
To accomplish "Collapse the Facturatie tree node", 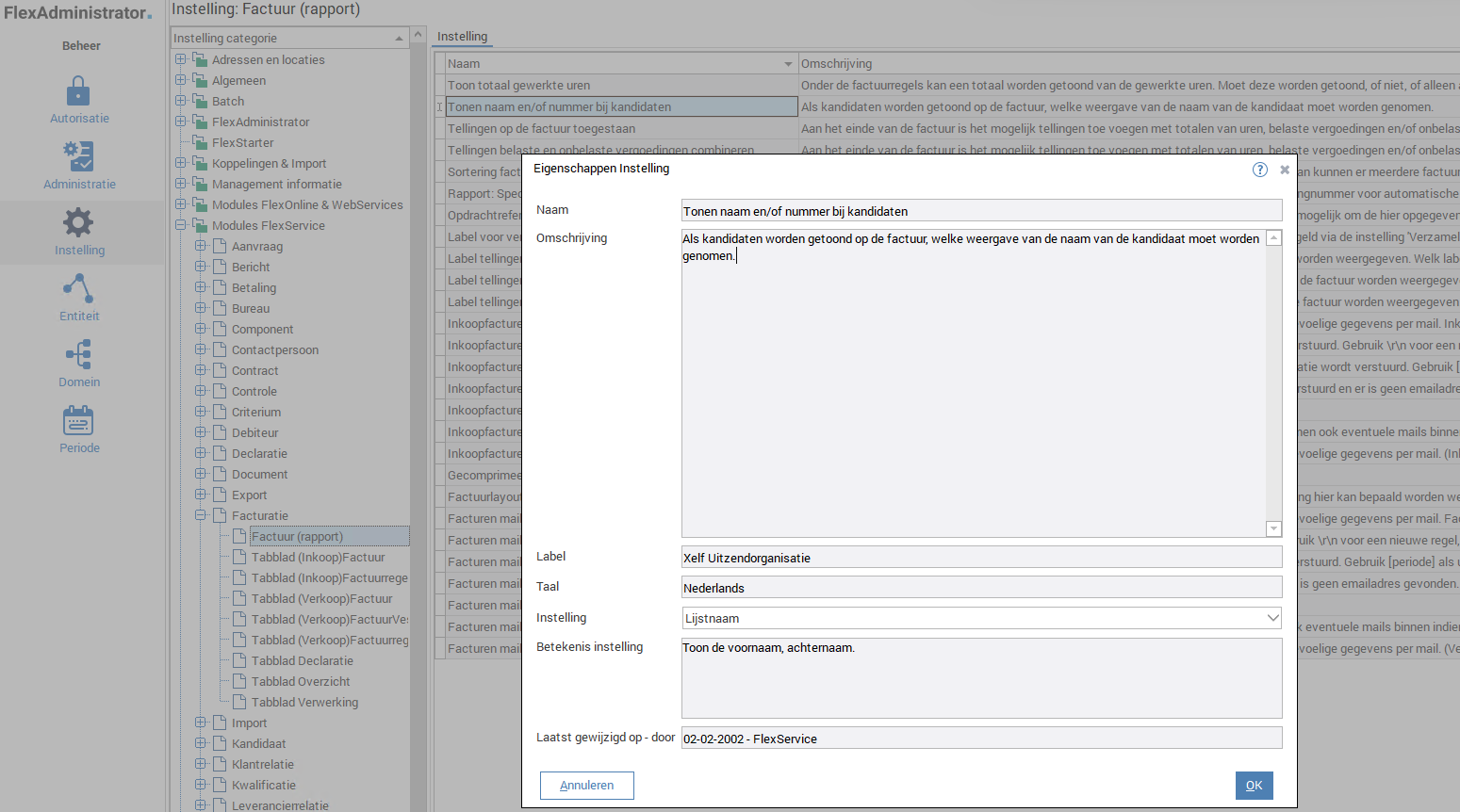I will (201, 515).
